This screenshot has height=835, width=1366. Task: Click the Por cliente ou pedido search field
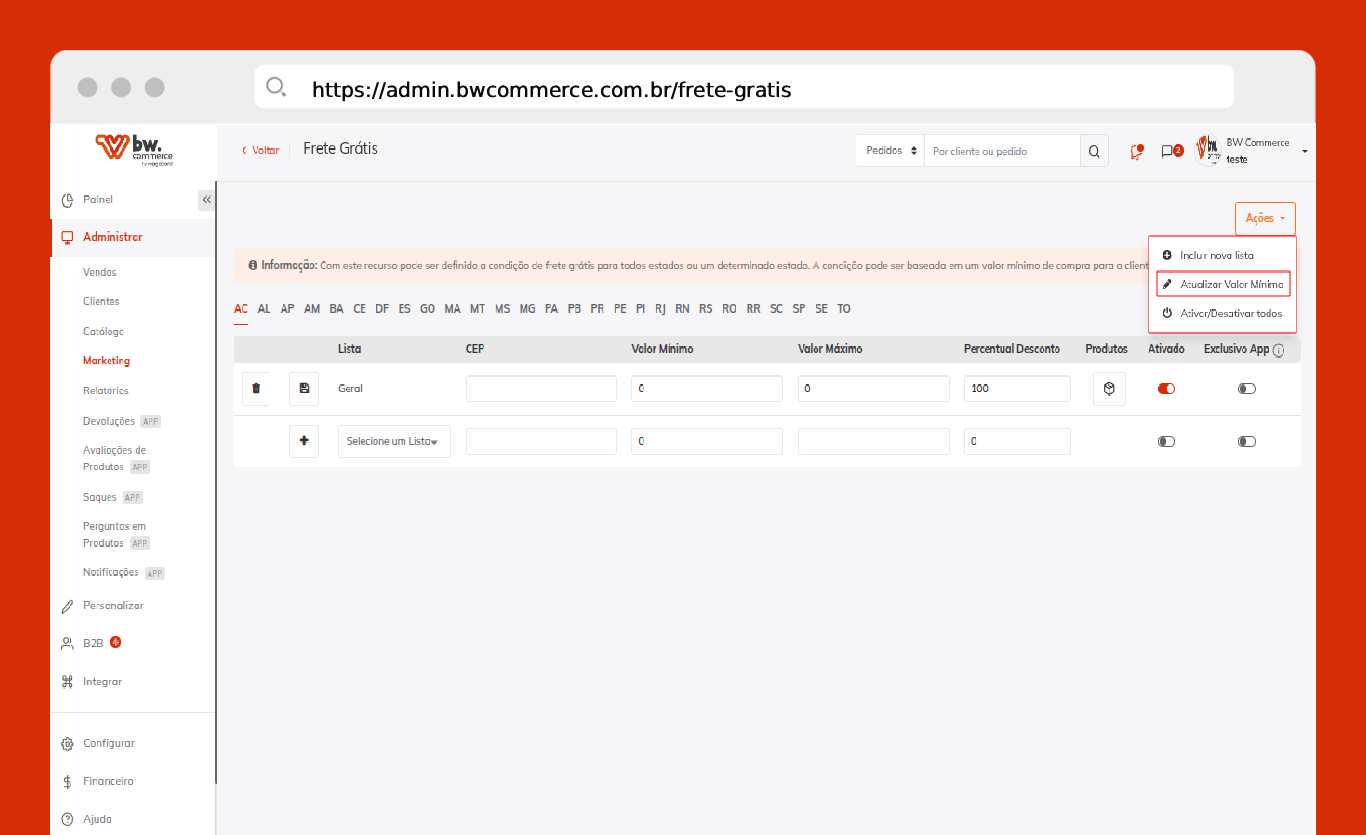tap(1002, 151)
